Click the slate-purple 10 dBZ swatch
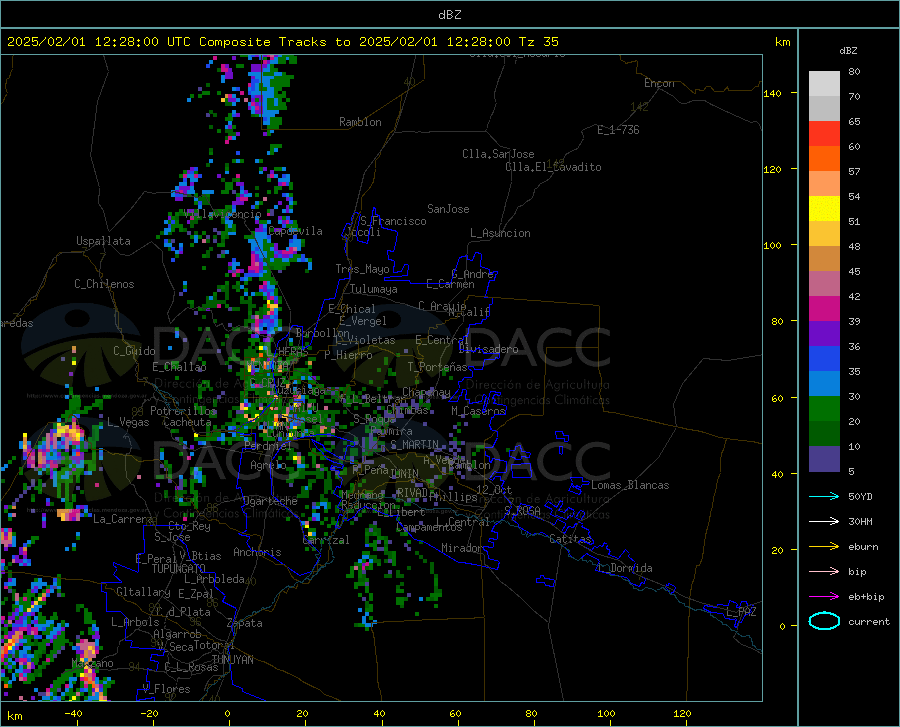Image resolution: width=900 pixels, height=727 pixels. pyautogui.click(x=824, y=459)
